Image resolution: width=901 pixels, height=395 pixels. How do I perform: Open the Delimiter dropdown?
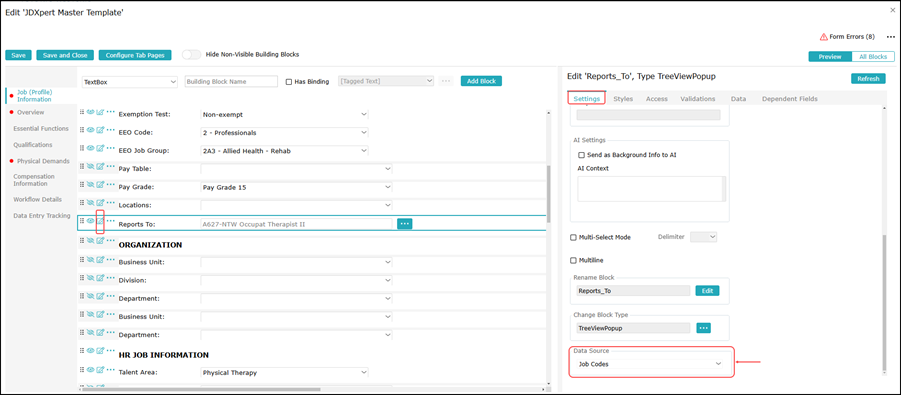click(x=703, y=237)
